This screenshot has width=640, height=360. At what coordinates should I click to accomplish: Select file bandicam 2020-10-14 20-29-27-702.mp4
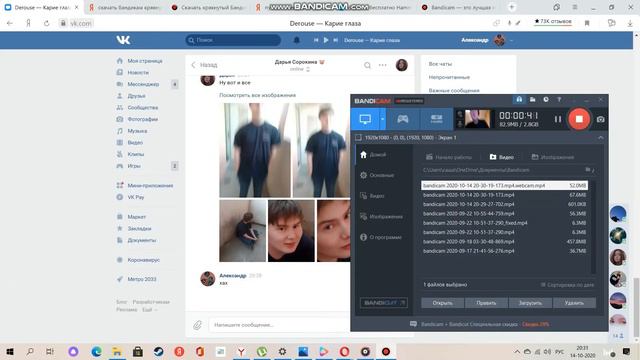tap(504, 204)
